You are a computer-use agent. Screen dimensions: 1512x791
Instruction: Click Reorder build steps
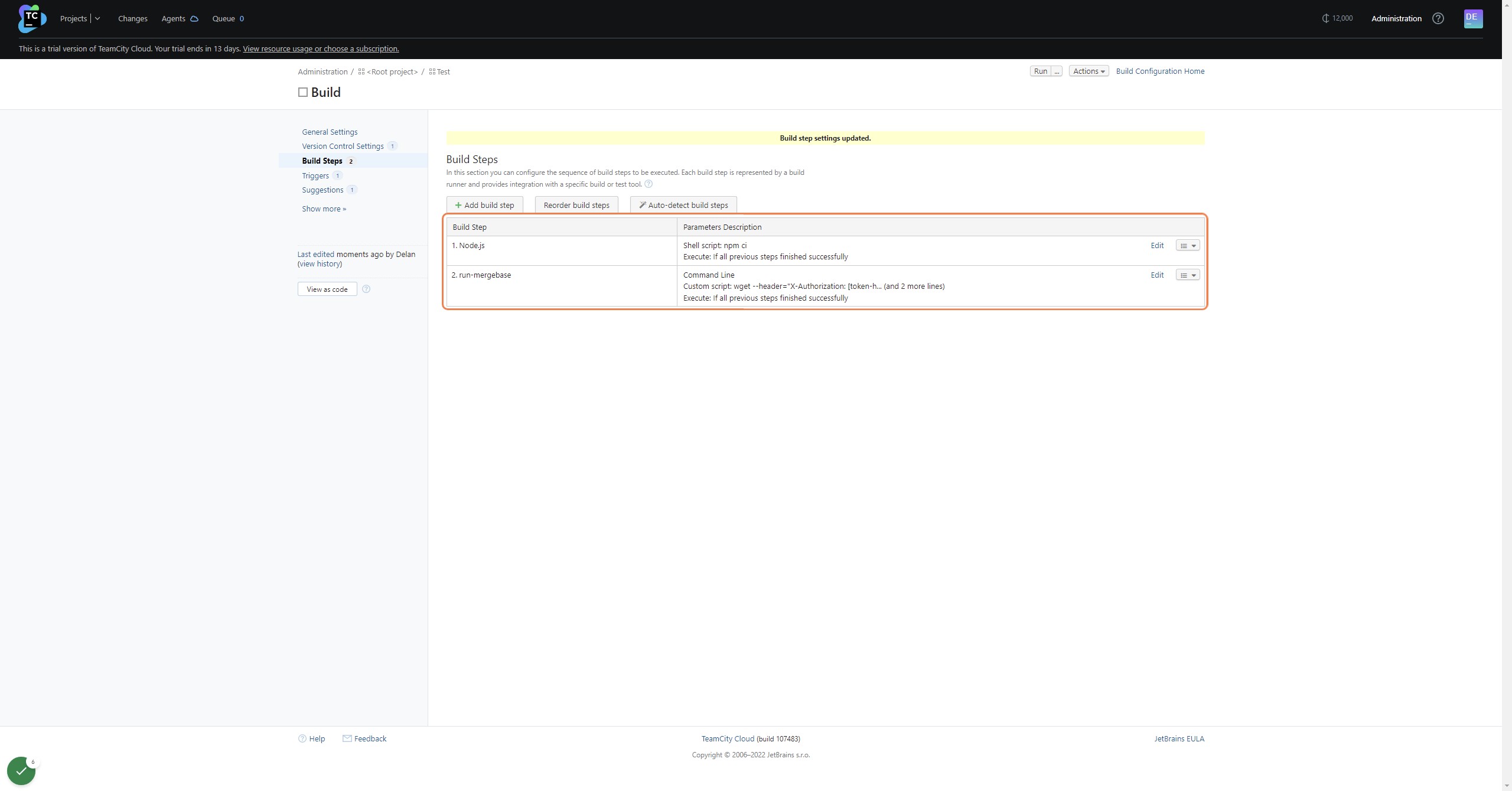point(576,205)
